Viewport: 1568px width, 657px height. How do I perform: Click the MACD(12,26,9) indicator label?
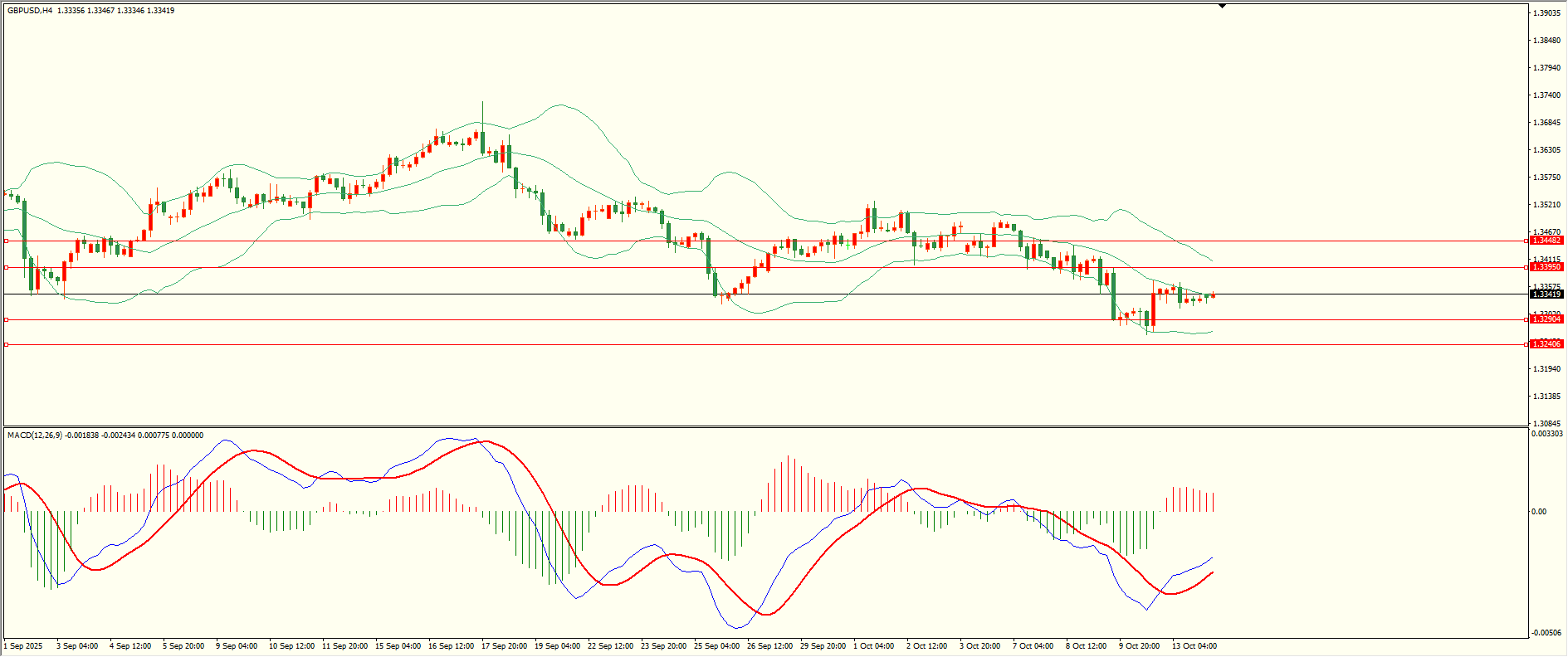pos(35,436)
